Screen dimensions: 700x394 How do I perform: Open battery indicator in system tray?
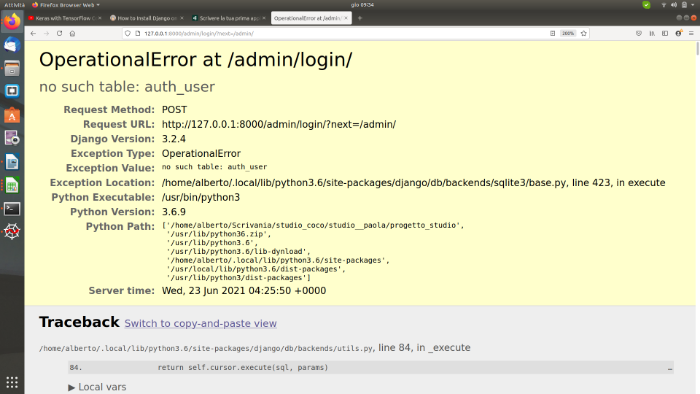coord(684,5)
